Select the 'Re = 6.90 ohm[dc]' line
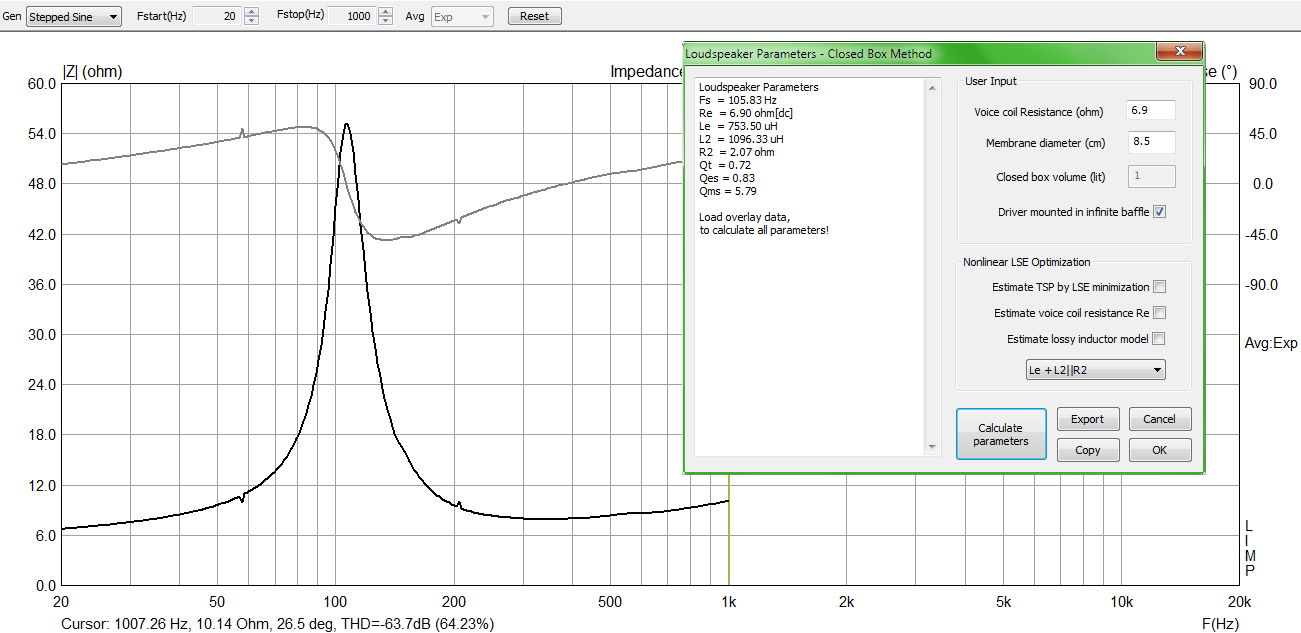The height and width of the screenshot is (633, 1301). tap(746, 113)
